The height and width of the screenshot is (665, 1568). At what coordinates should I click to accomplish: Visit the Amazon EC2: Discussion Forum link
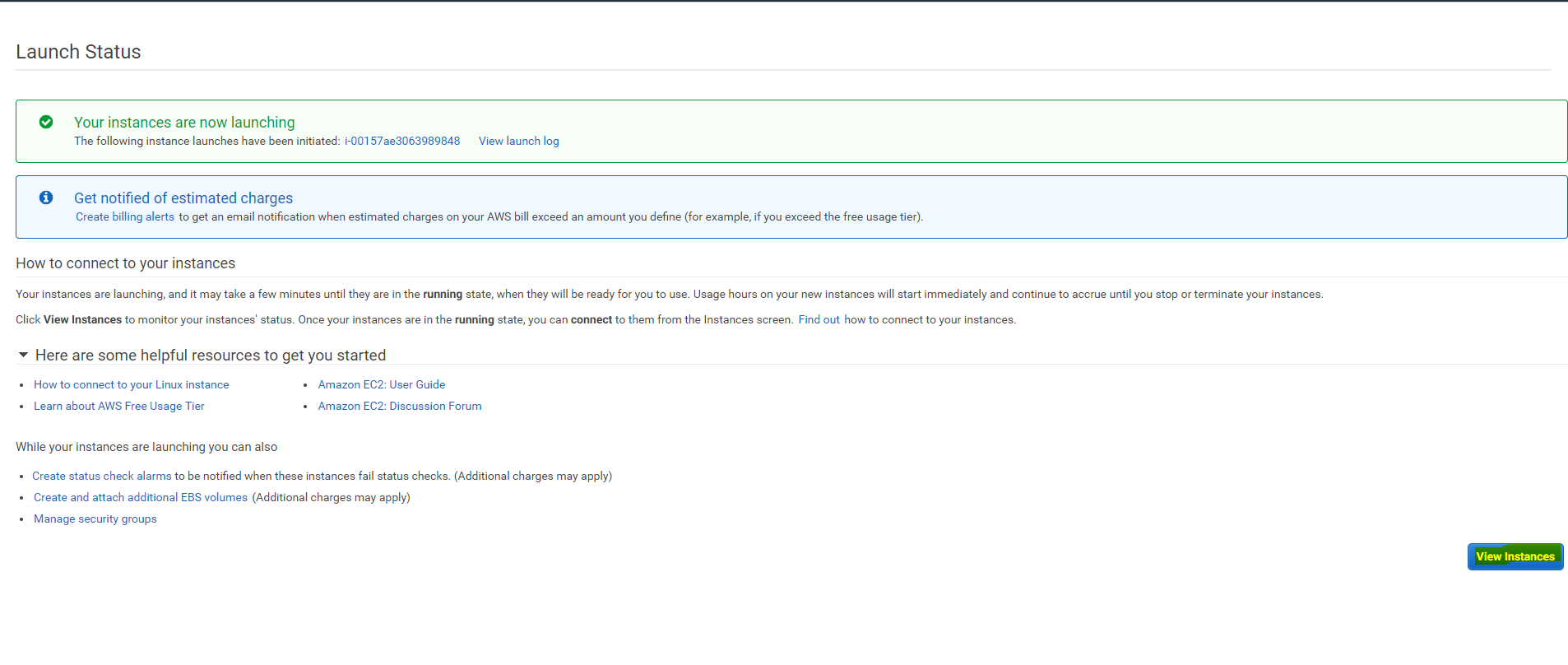[400, 406]
